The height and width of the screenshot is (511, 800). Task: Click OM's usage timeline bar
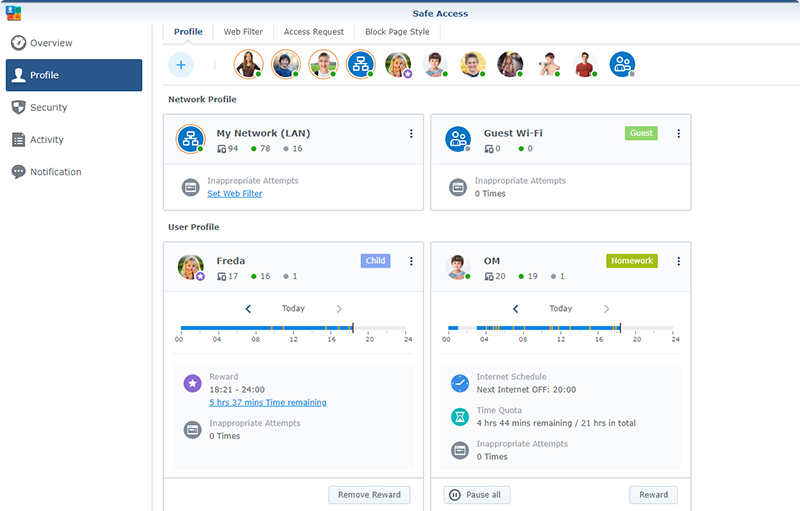(560, 328)
